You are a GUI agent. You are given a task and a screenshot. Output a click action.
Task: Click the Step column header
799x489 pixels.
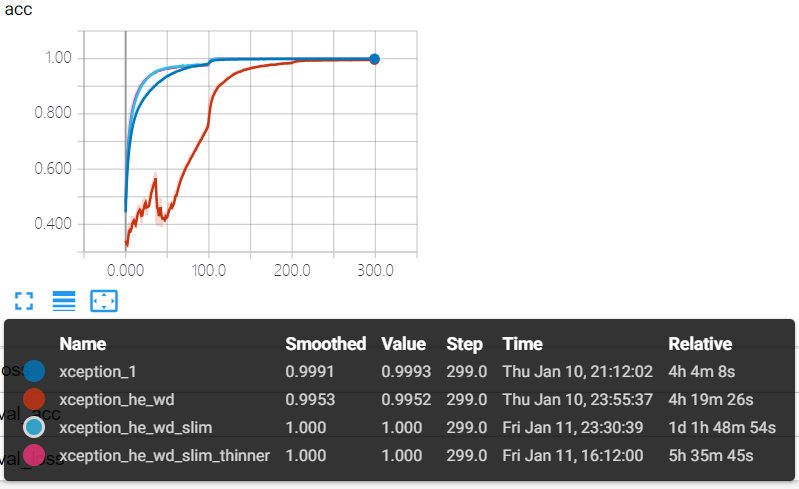[x=464, y=344]
